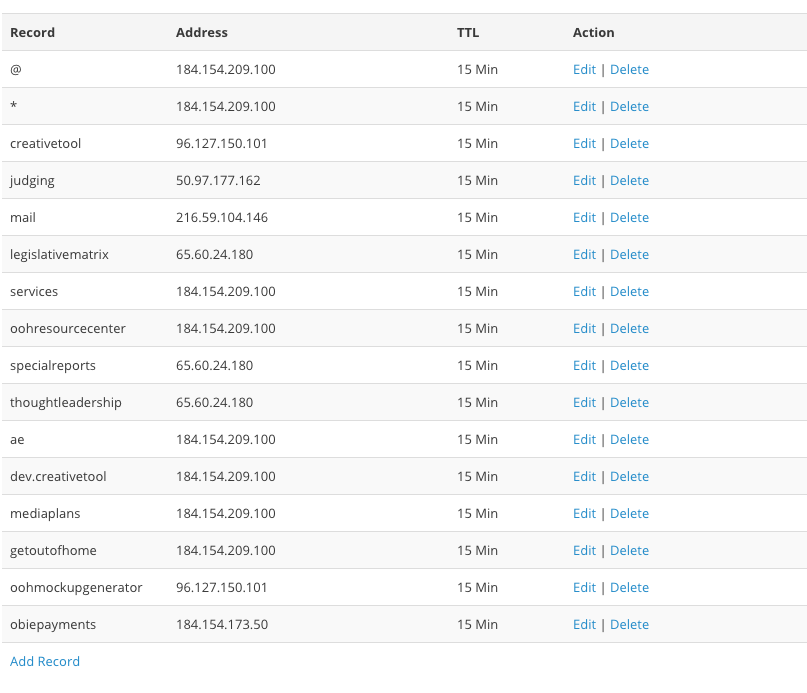Delete the mail record
807x693 pixels.
click(x=629, y=218)
